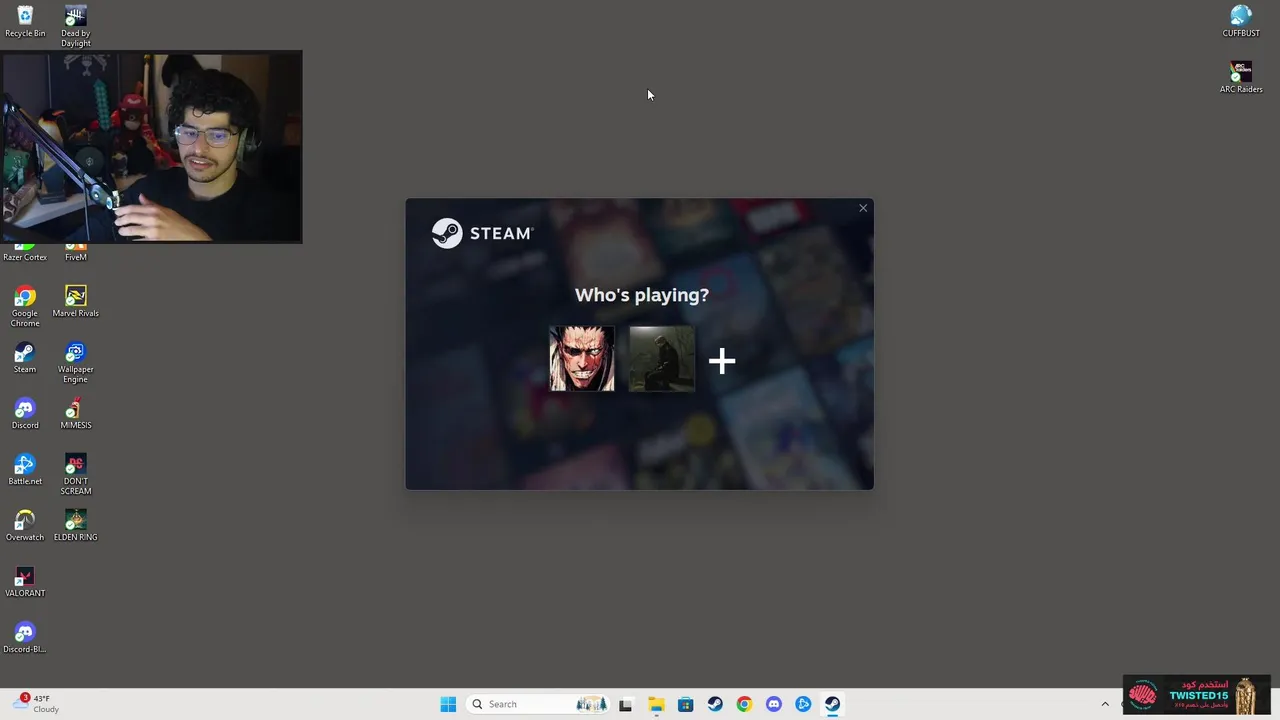1280x720 pixels.
Task: Open the weather widget showing 43°F Cloudy
Action: point(38,704)
